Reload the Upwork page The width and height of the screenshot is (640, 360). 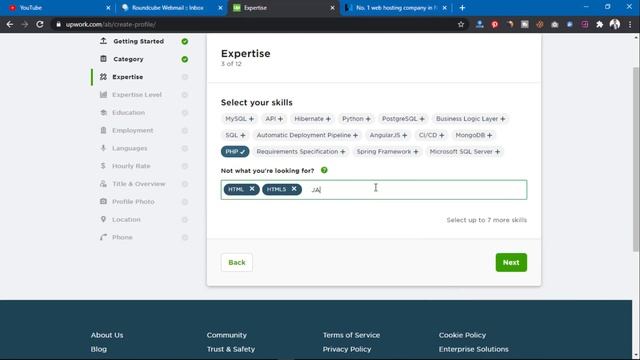[40, 24]
